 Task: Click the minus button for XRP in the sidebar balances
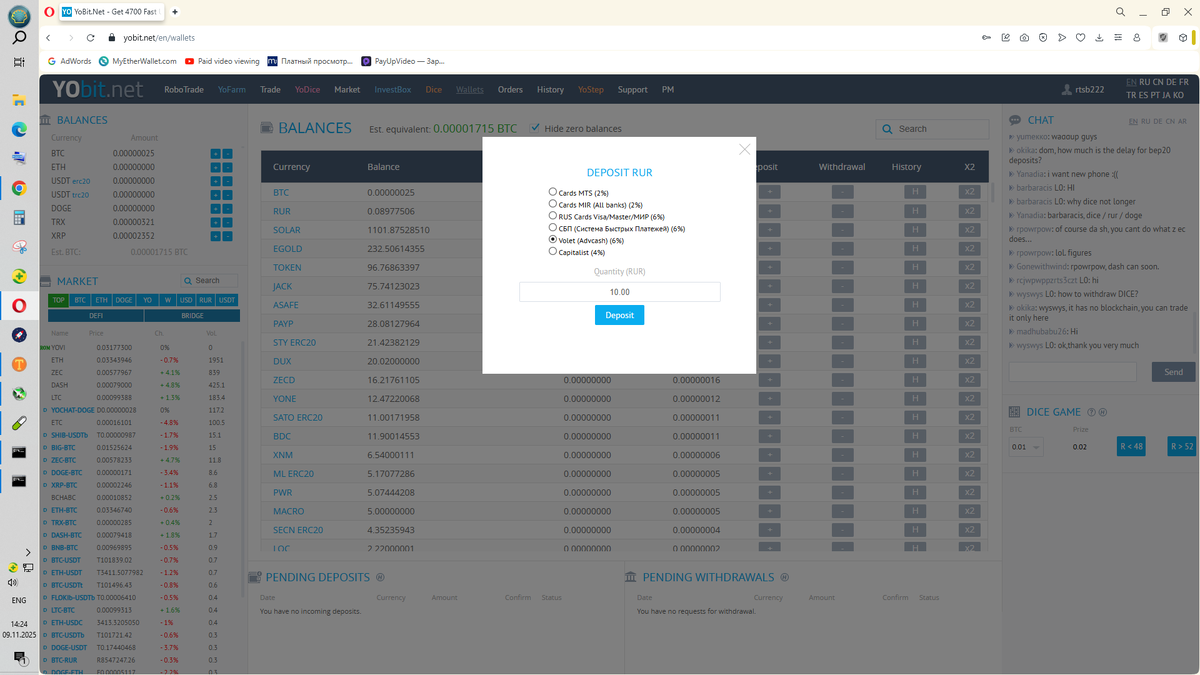227,236
